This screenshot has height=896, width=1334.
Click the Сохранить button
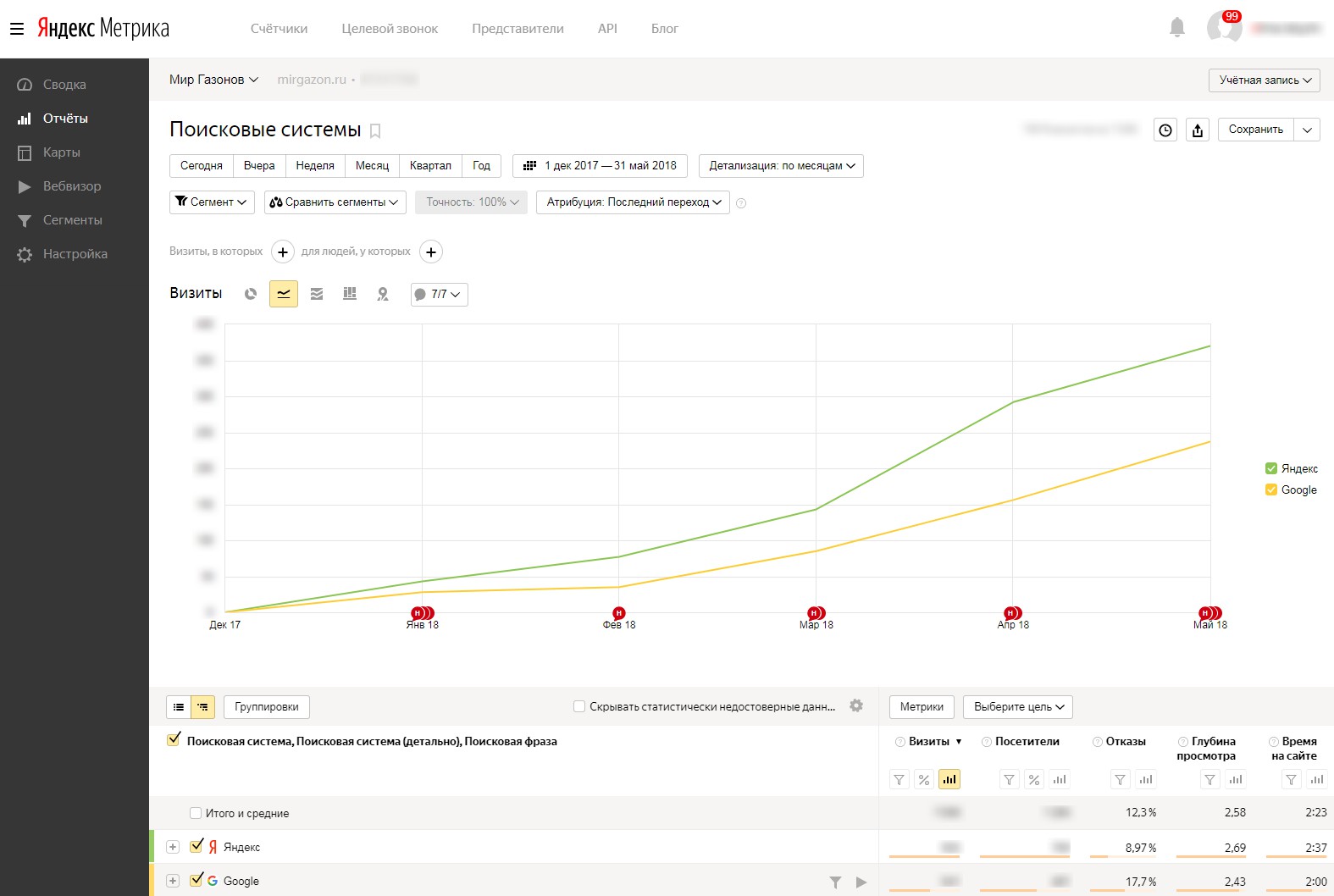[1256, 130]
